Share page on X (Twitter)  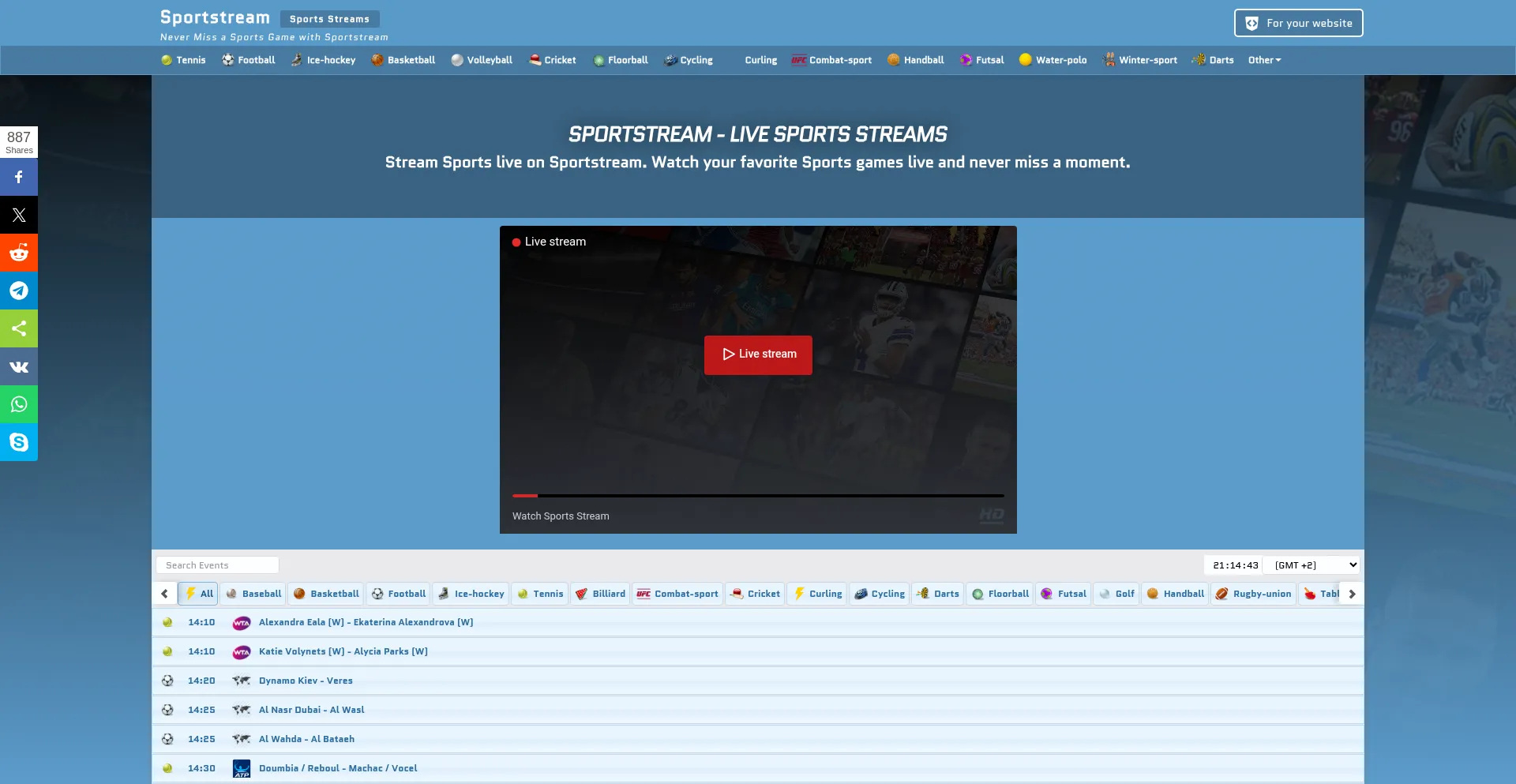[x=19, y=215]
